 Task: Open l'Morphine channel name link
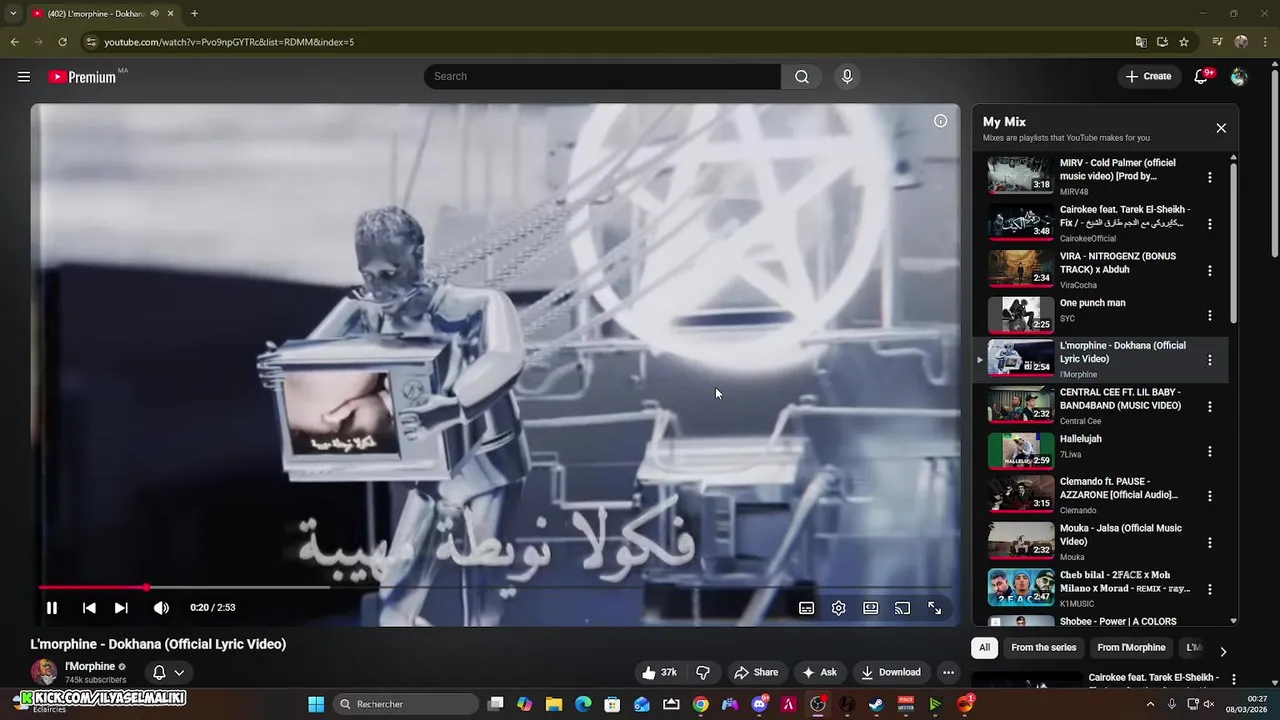90,666
